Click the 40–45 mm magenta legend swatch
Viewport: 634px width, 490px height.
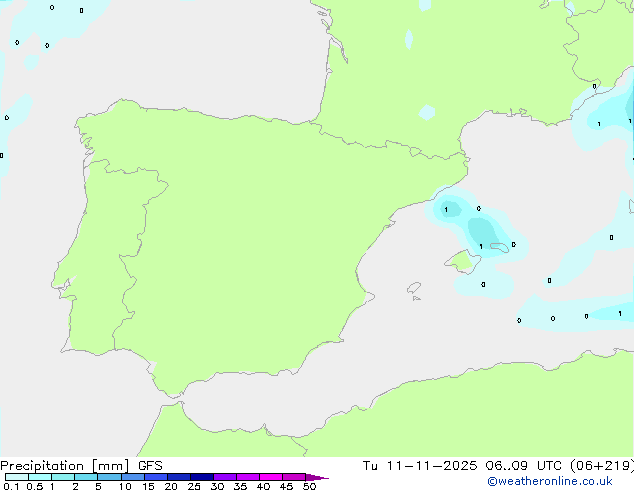point(271,477)
